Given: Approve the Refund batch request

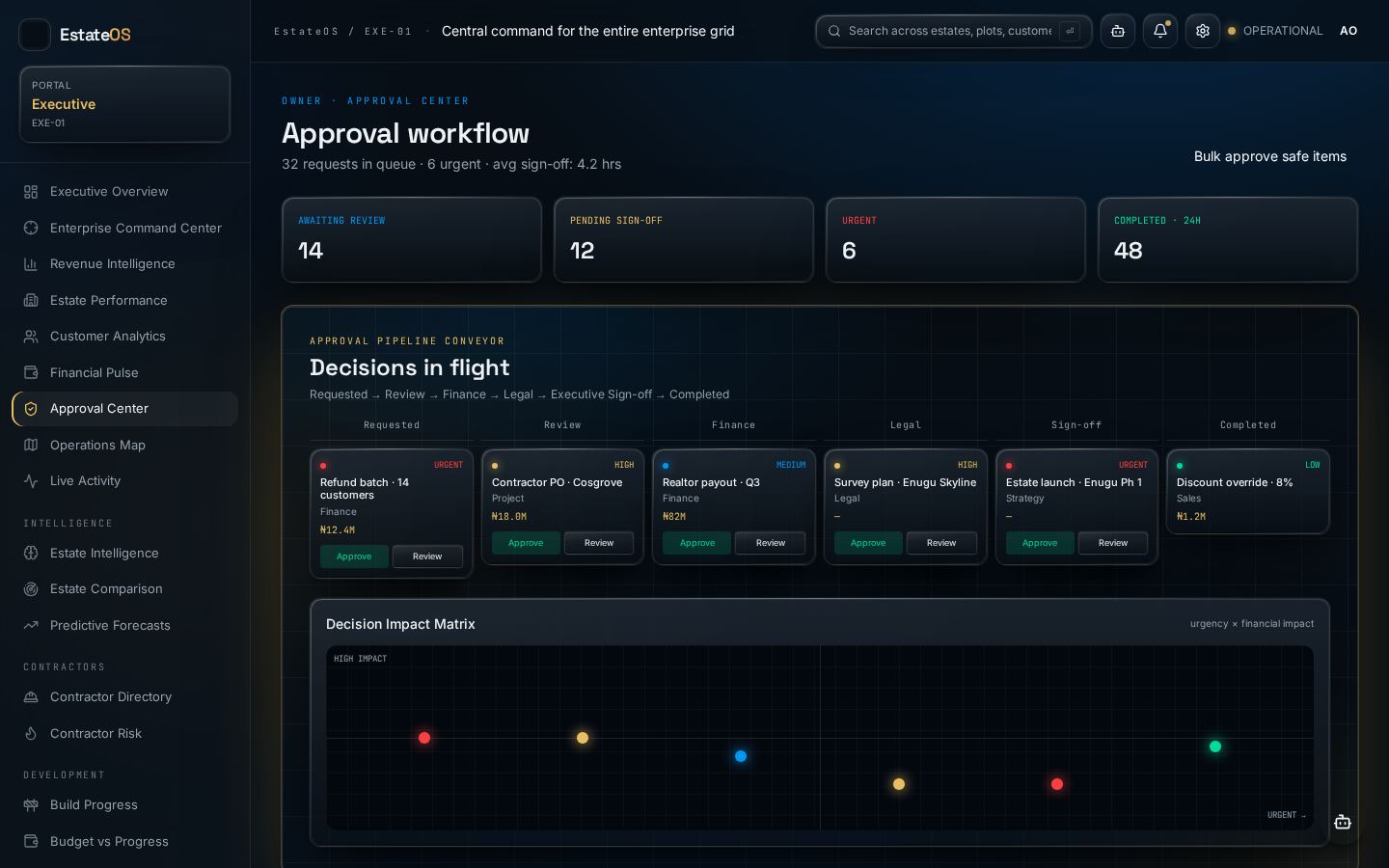Looking at the screenshot, I should click(x=354, y=556).
